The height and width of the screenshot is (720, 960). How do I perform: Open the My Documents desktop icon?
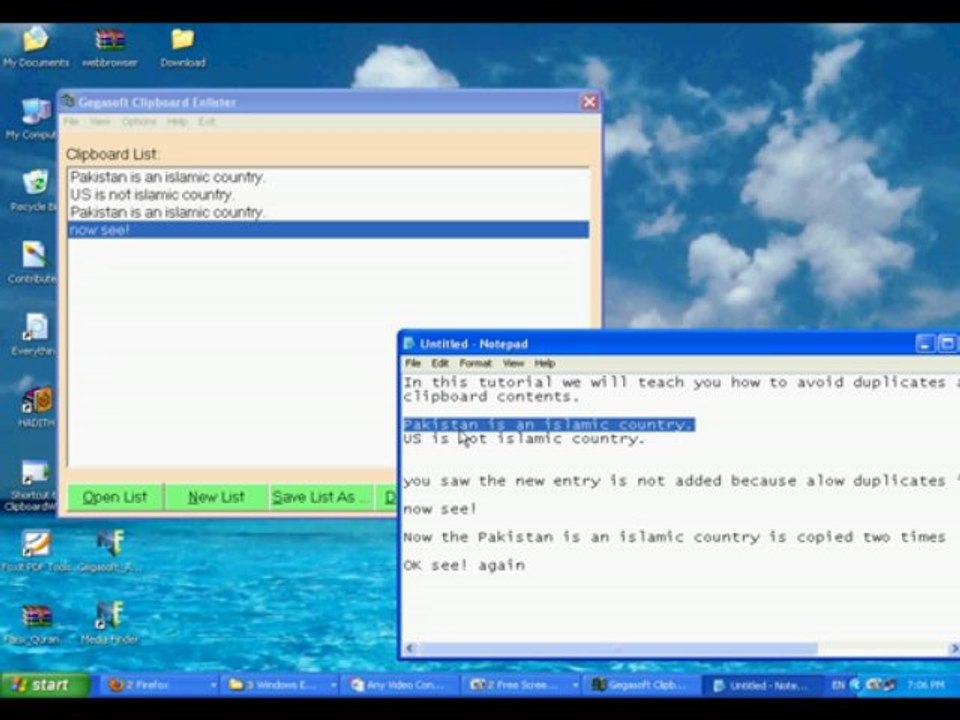click(36, 46)
